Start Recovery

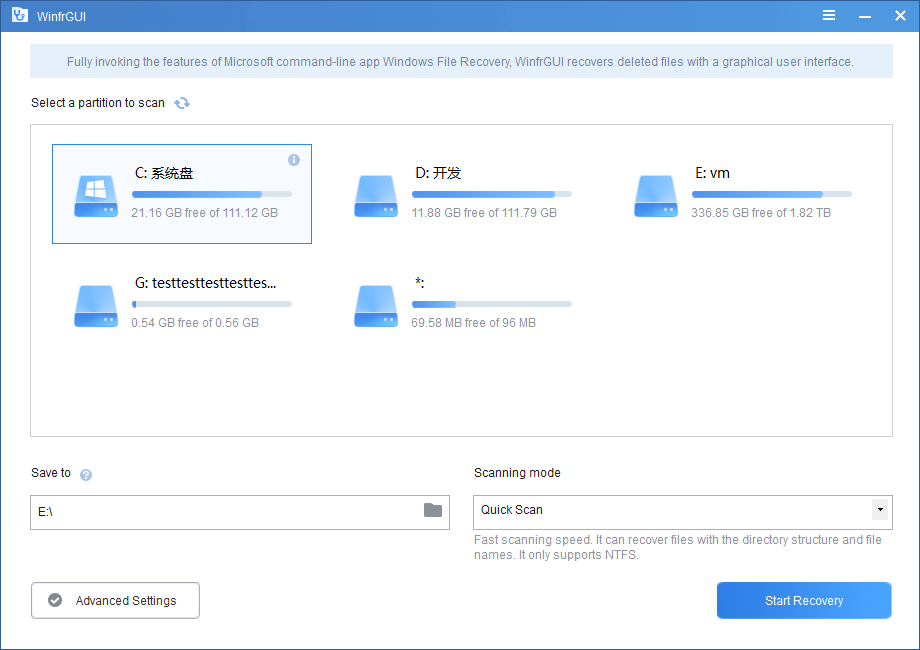click(x=803, y=600)
